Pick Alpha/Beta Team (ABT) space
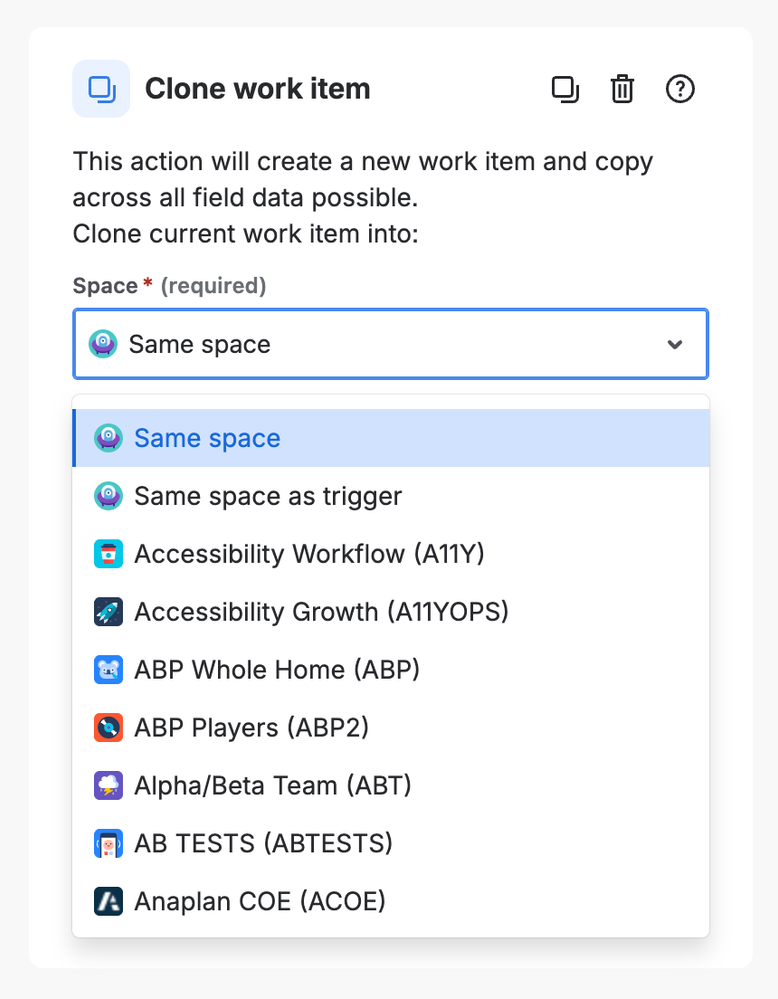The height and width of the screenshot is (999, 778). (391, 786)
